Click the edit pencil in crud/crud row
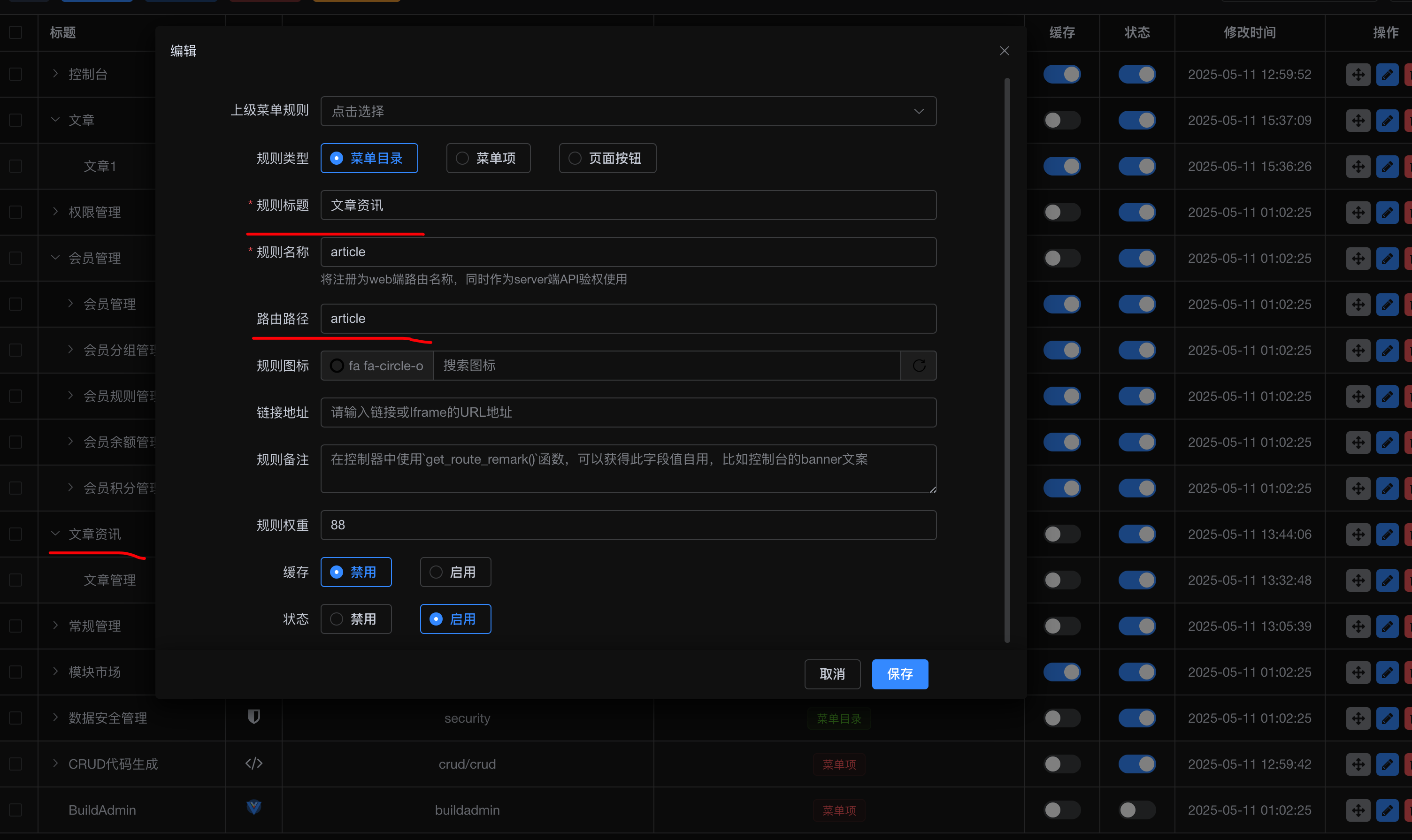The image size is (1412, 840). coord(1387,764)
